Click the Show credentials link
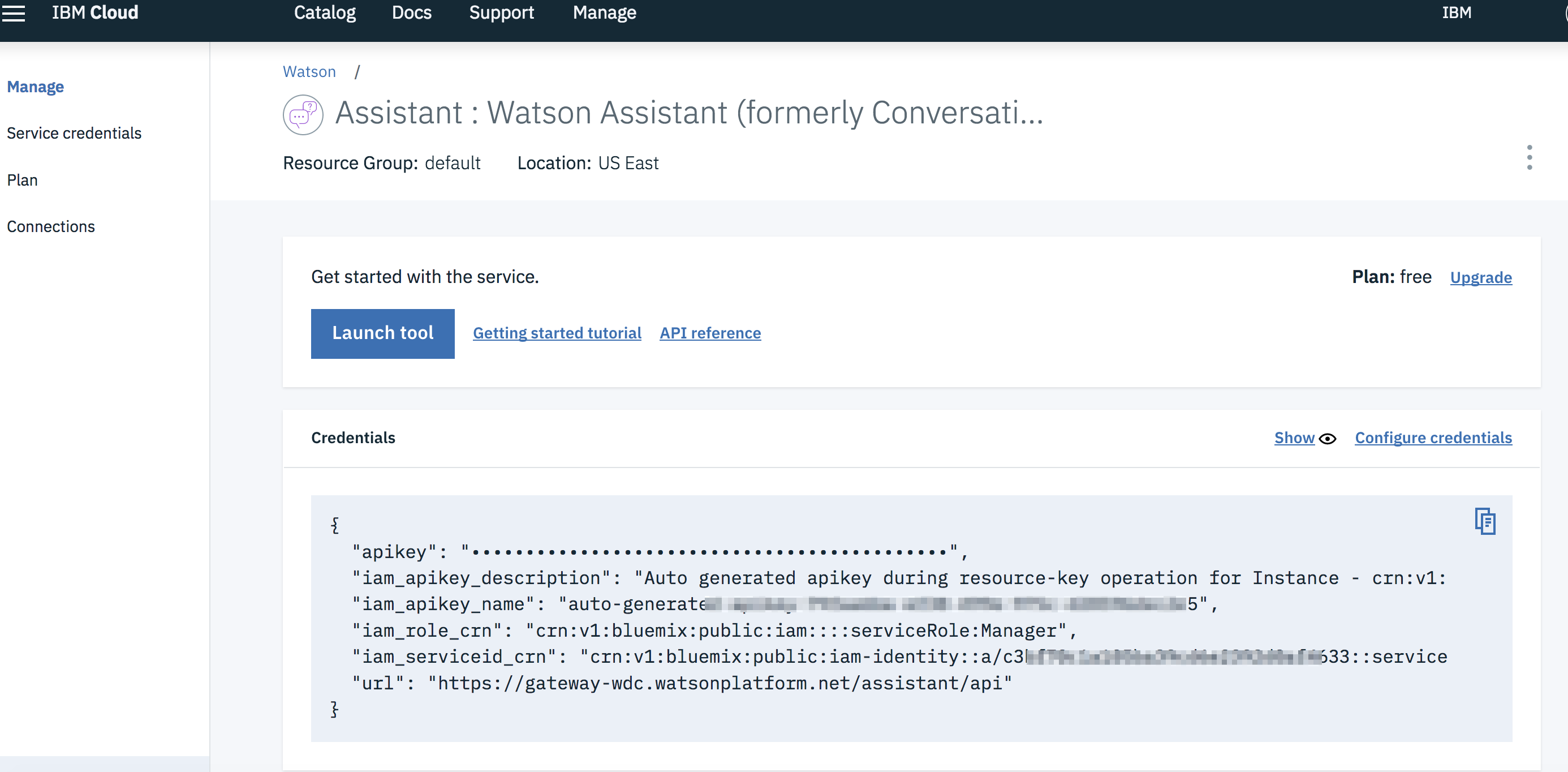 coord(1294,438)
